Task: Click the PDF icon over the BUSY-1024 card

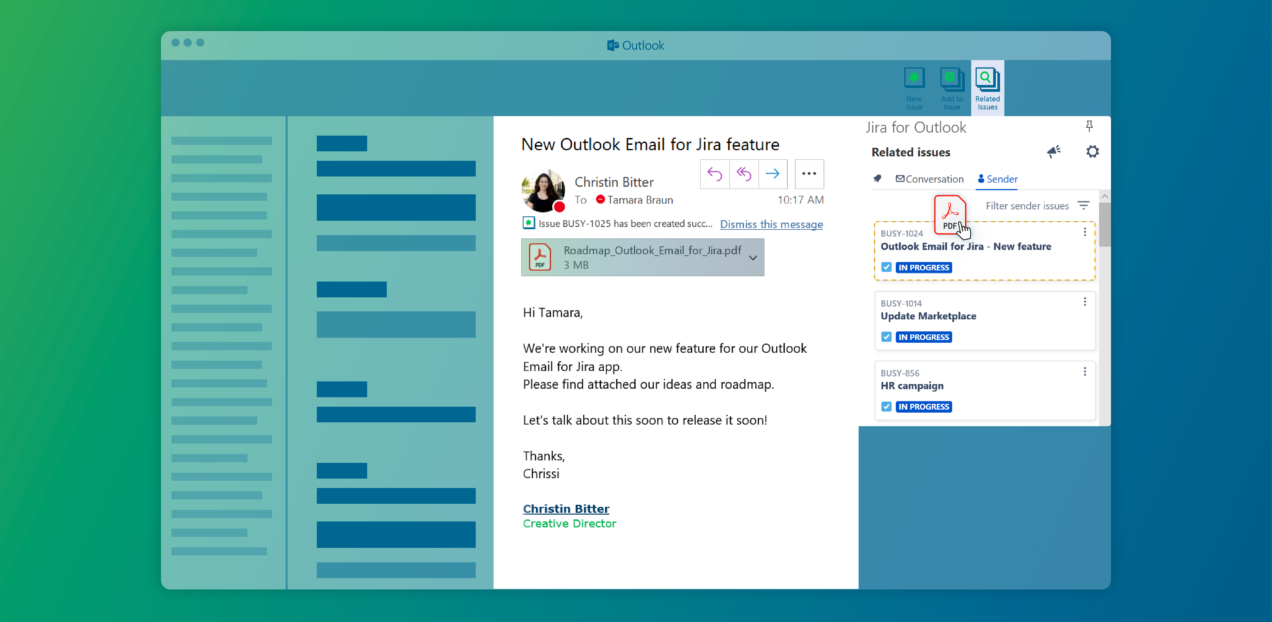Action: coord(949,214)
